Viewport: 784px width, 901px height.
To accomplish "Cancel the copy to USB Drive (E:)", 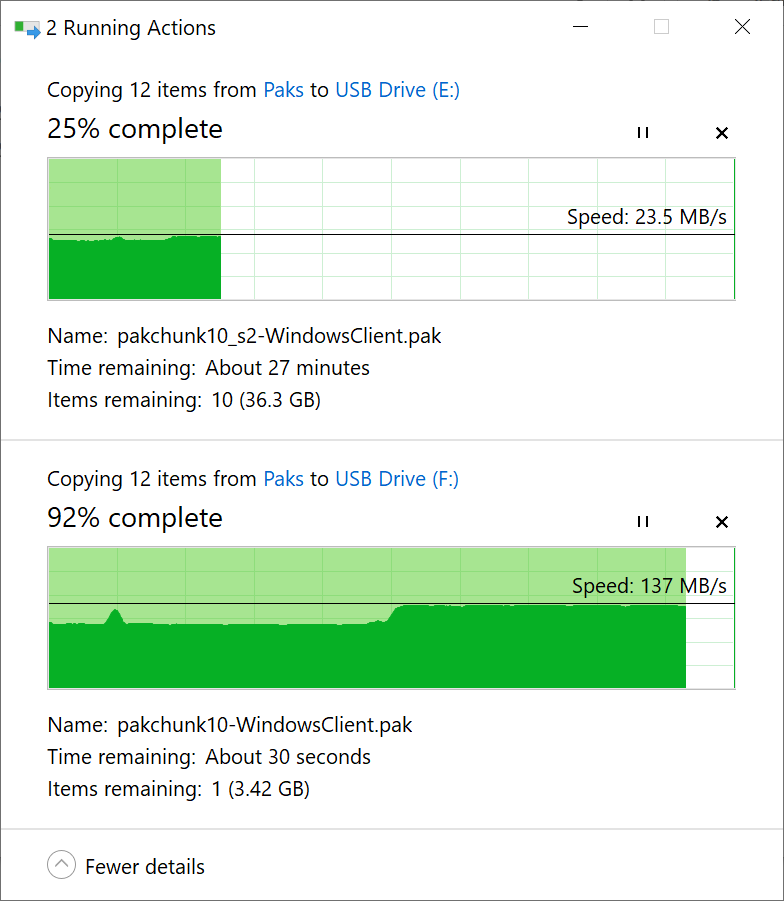I will coord(722,133).
